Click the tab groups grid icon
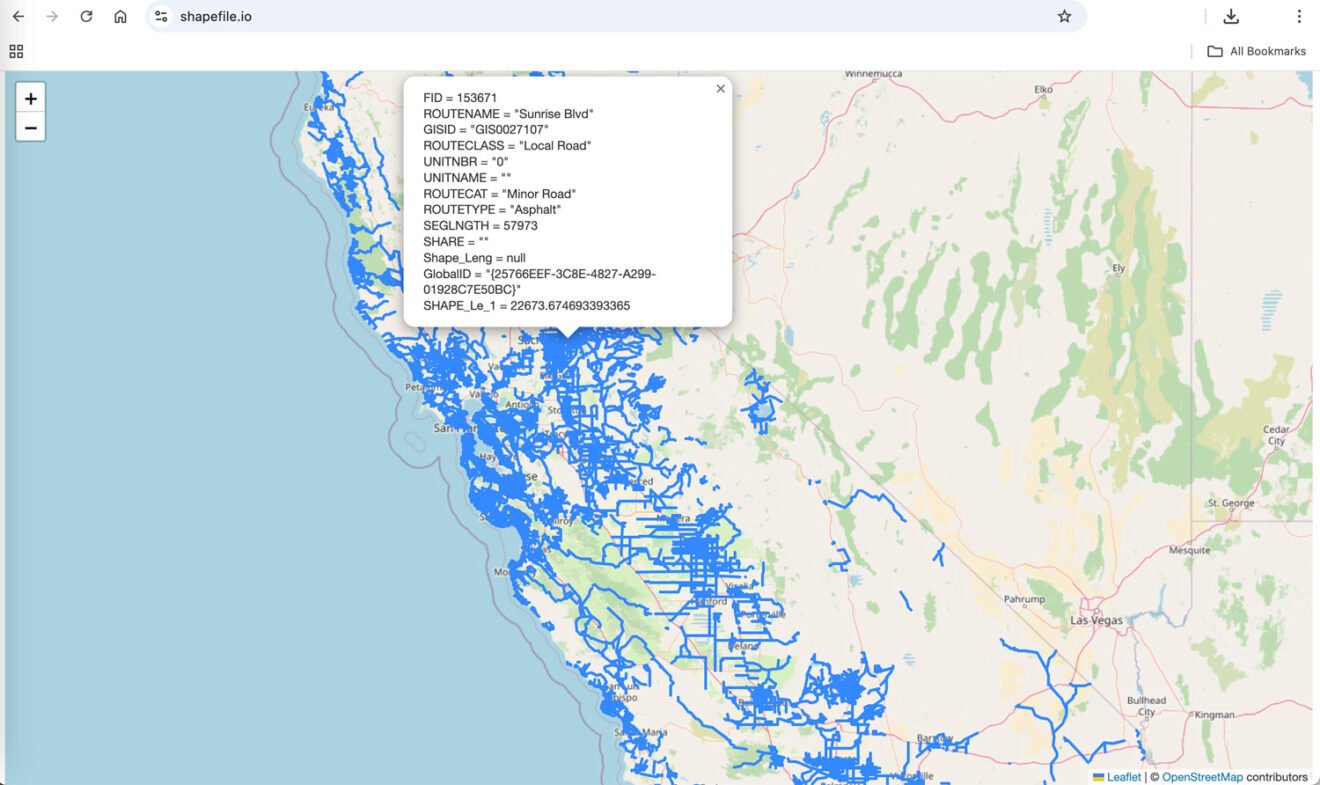Image resolution: width=1320 pixels, height=785 pixels. [15, 50]
